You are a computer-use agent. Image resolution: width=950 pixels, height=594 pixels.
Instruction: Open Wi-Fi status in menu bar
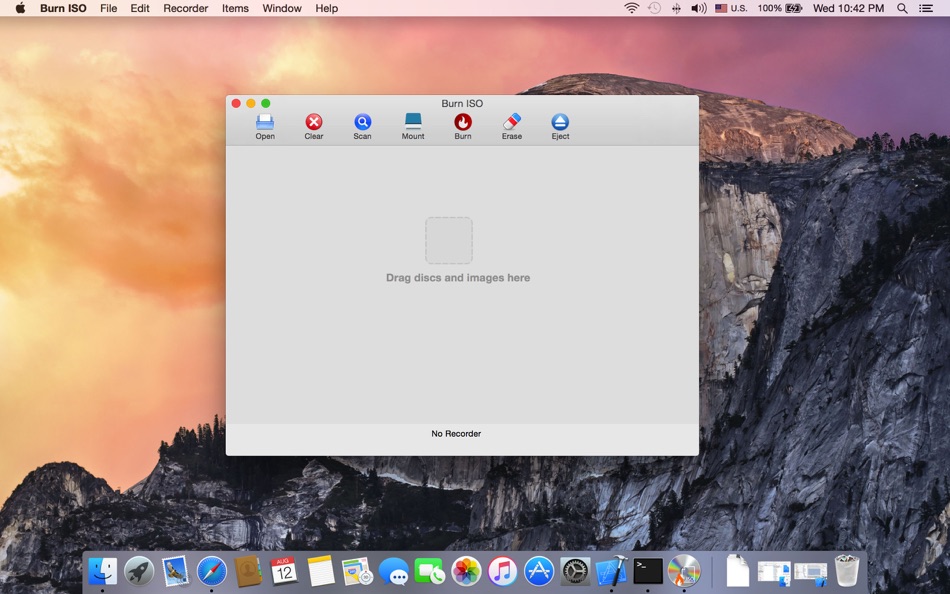(x=631, y=8)
